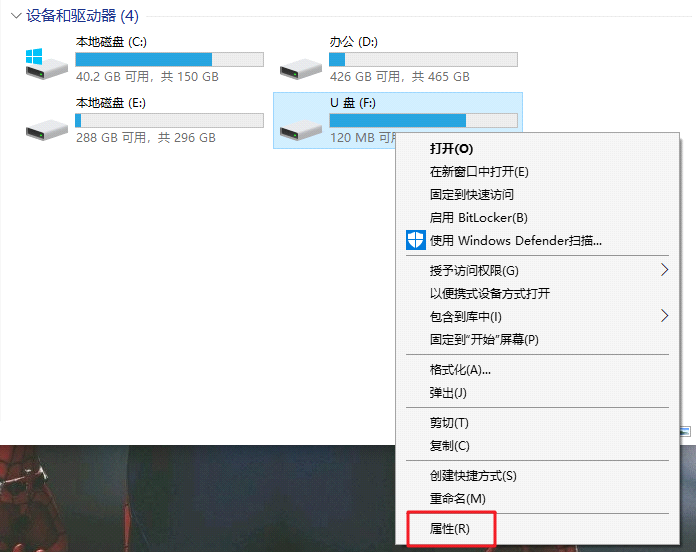Choose 重命名(M) menu item

457,499
